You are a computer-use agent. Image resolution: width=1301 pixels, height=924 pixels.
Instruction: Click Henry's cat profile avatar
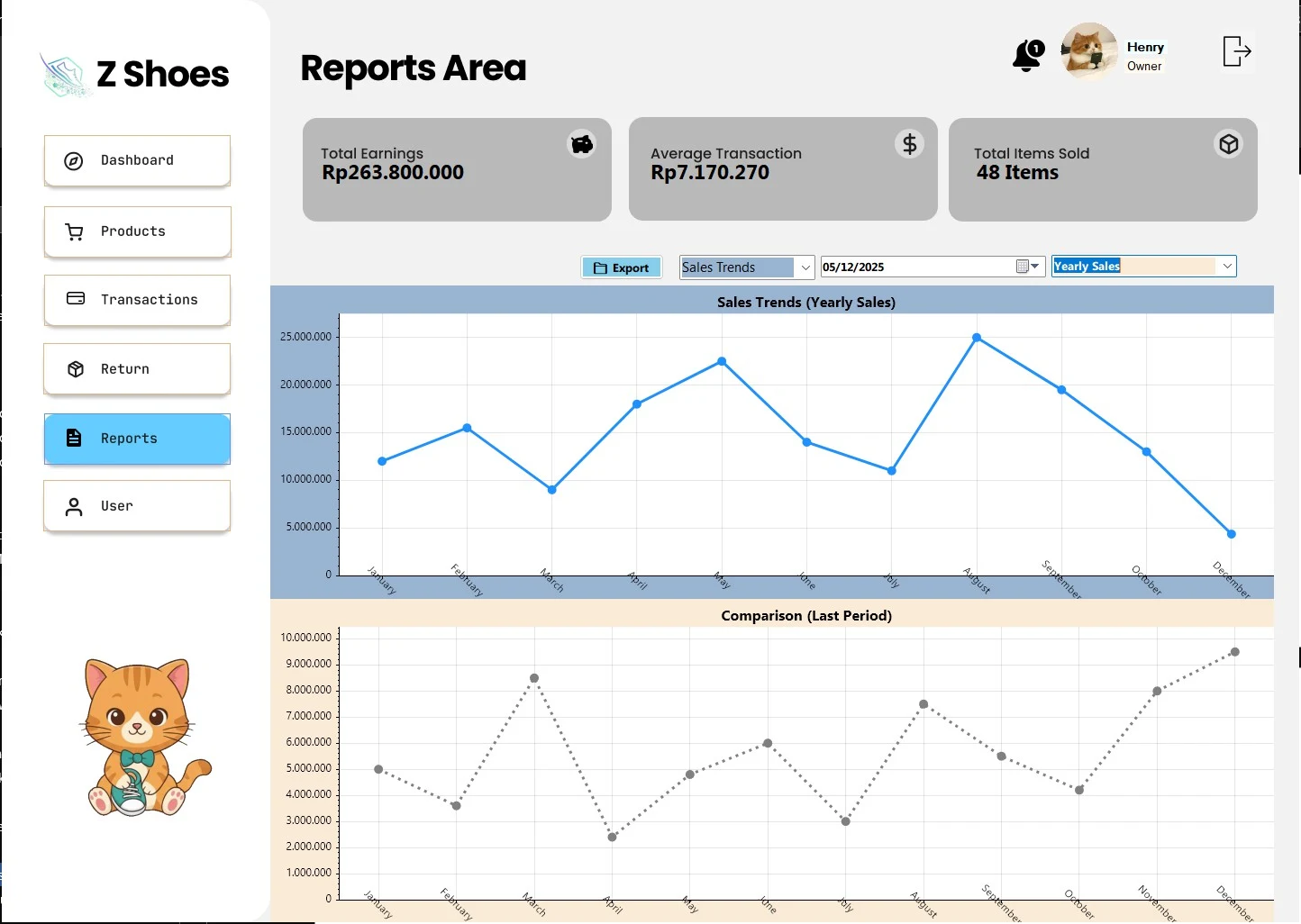[1089, 51]
